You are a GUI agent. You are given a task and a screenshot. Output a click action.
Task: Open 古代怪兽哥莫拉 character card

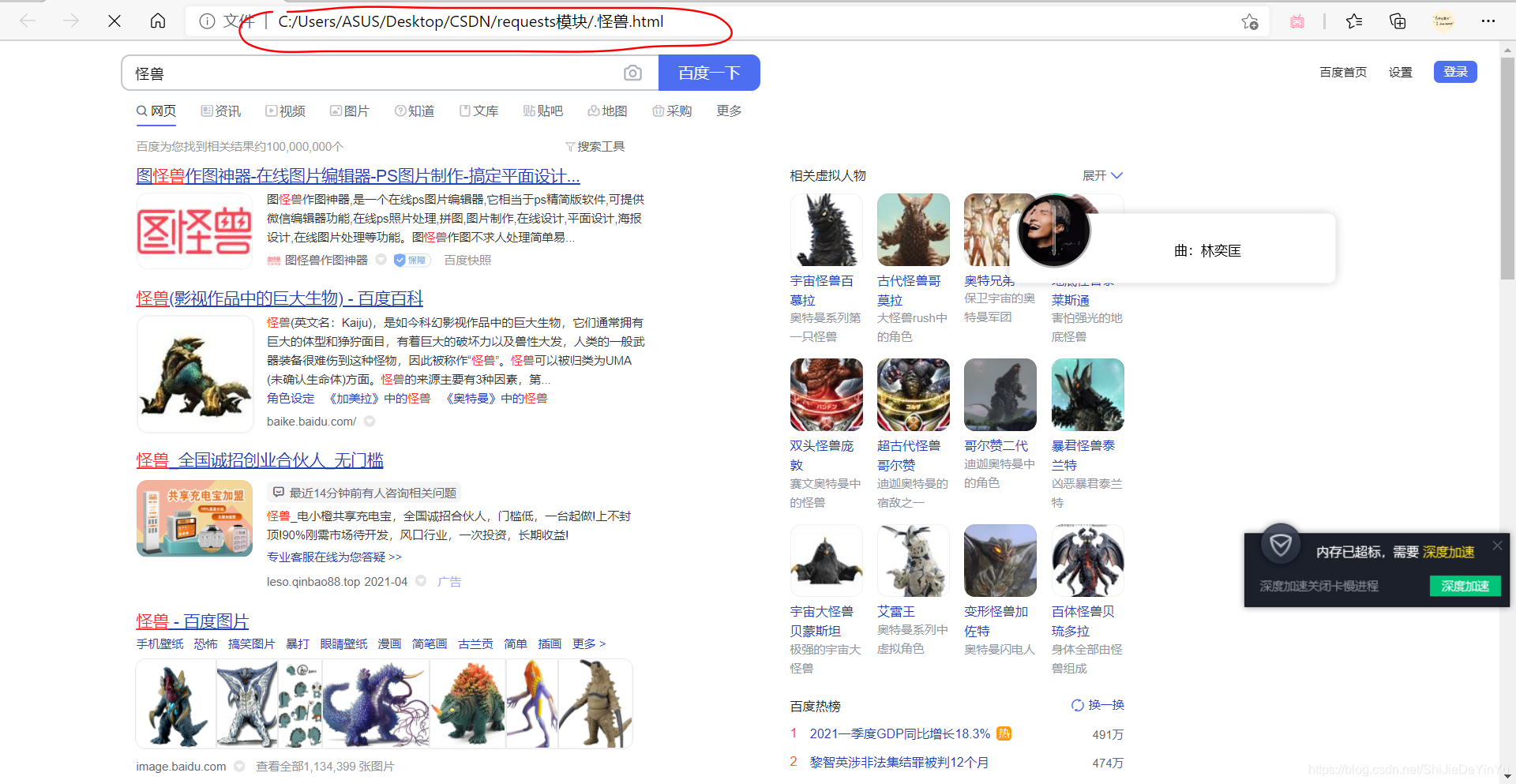pyautogui.click(x=913, y=268)
